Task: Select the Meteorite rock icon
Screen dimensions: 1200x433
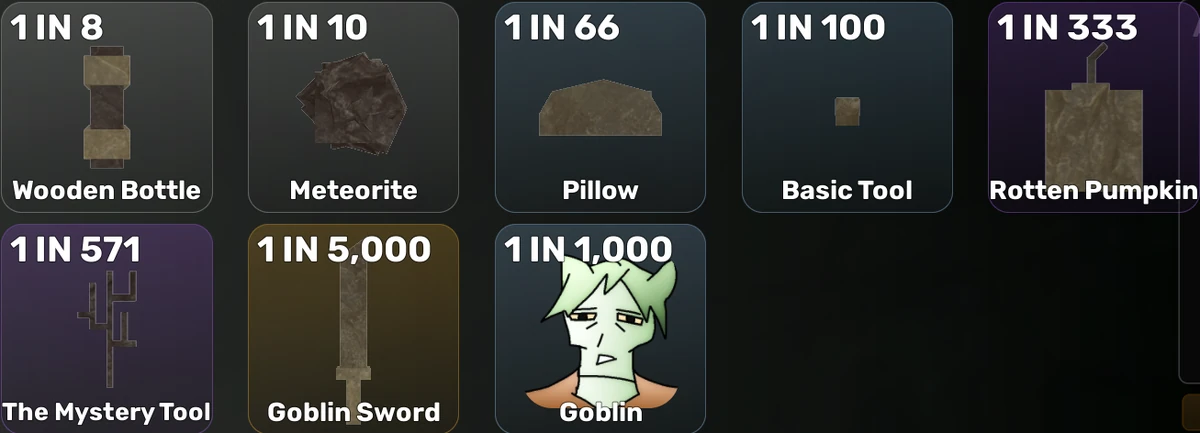Action: tap(353, 104)
